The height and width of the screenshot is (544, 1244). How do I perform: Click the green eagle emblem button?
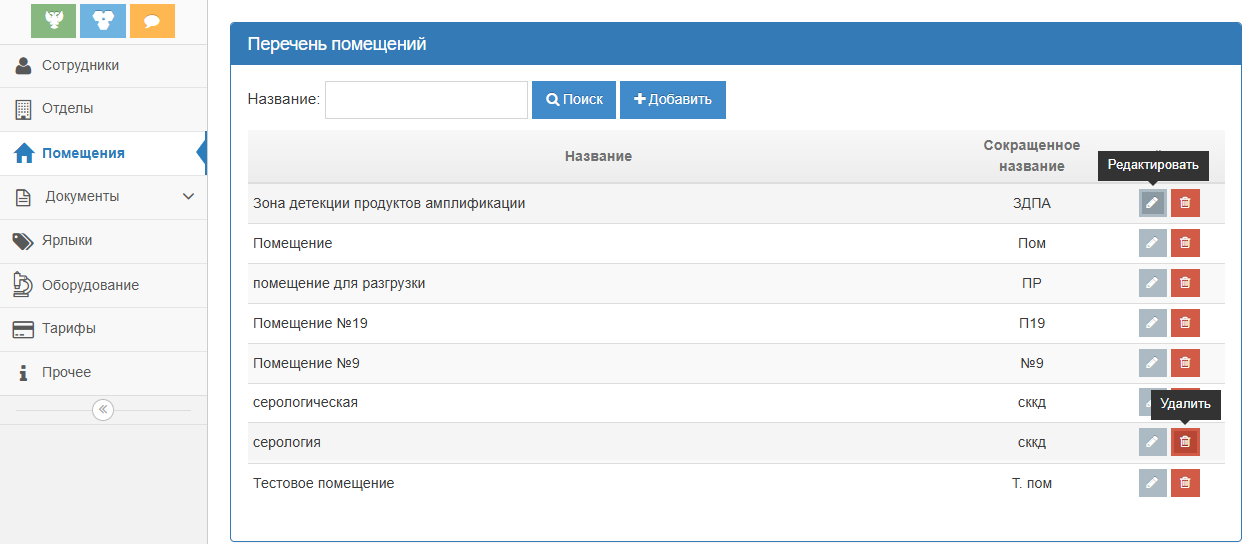53,21
